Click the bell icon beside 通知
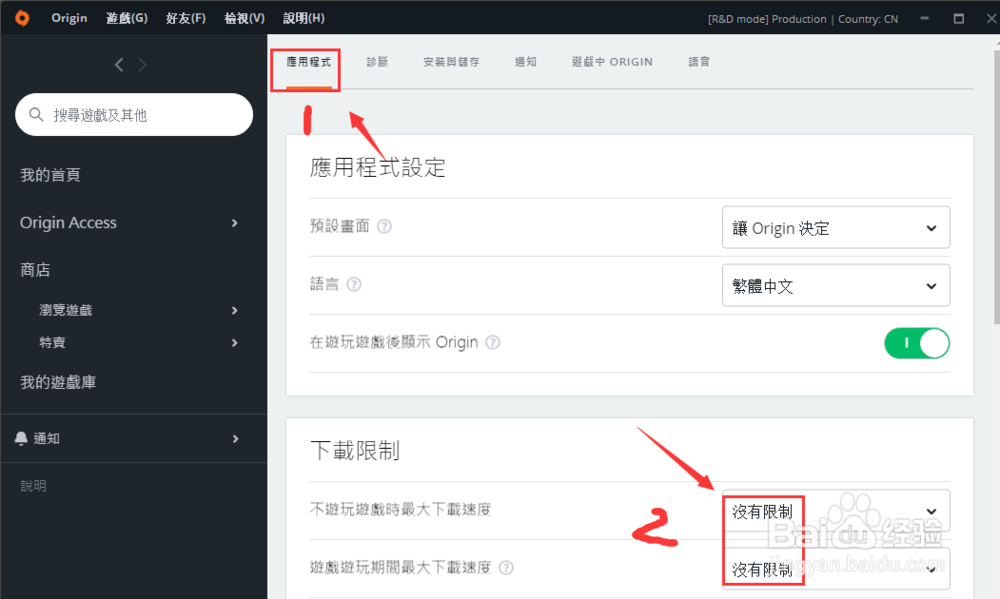 tap(21, 438)
